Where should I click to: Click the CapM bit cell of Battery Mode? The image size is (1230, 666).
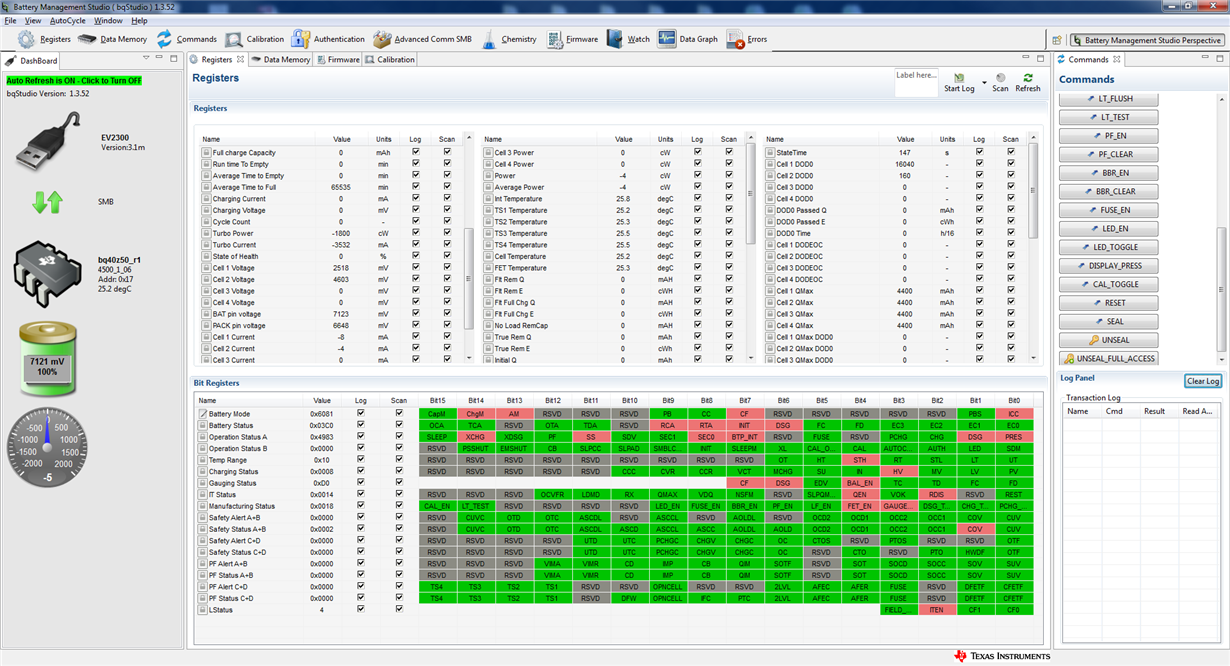pos(437,413)
